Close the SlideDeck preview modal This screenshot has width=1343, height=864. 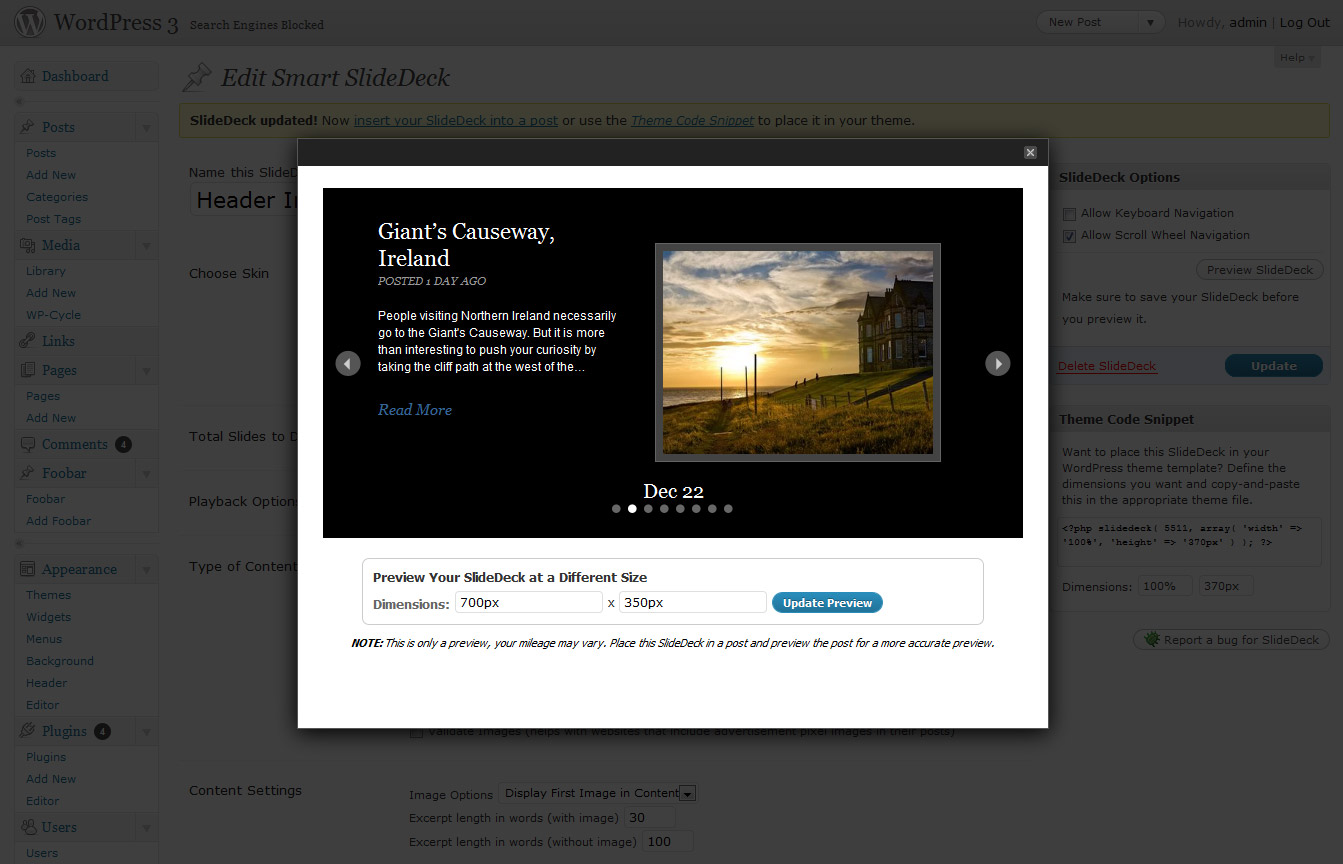(1030, 152)
